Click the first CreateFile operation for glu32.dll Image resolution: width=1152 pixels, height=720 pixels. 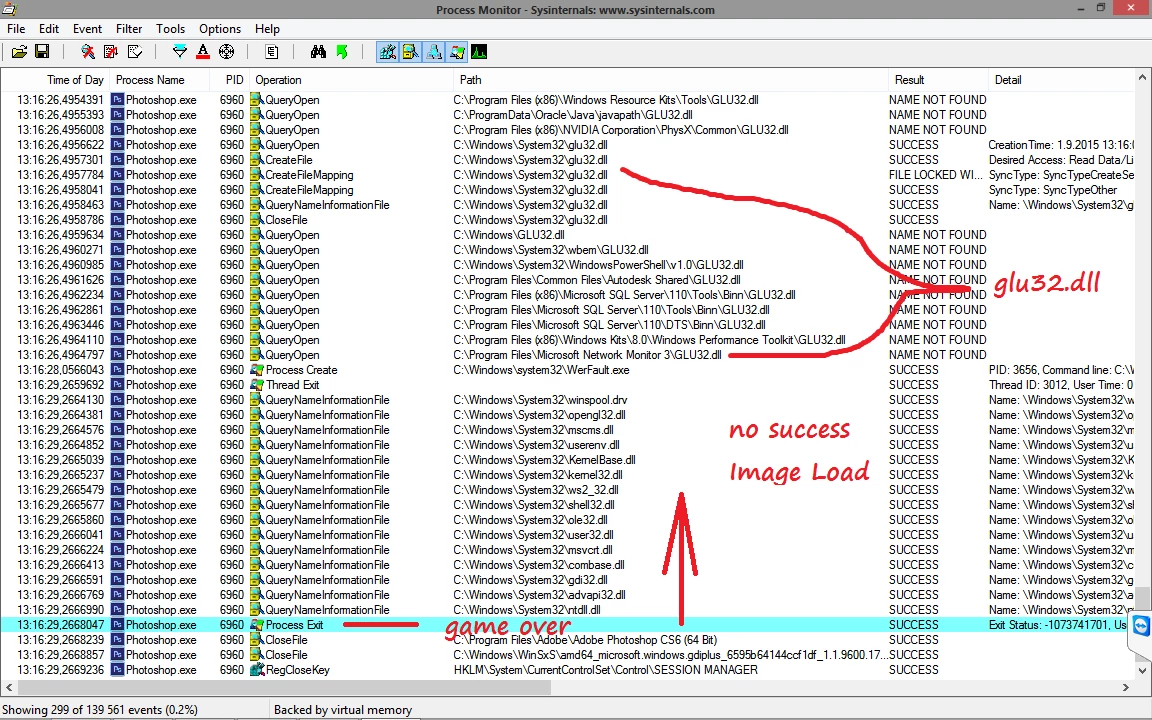click(x=289, y=159)
